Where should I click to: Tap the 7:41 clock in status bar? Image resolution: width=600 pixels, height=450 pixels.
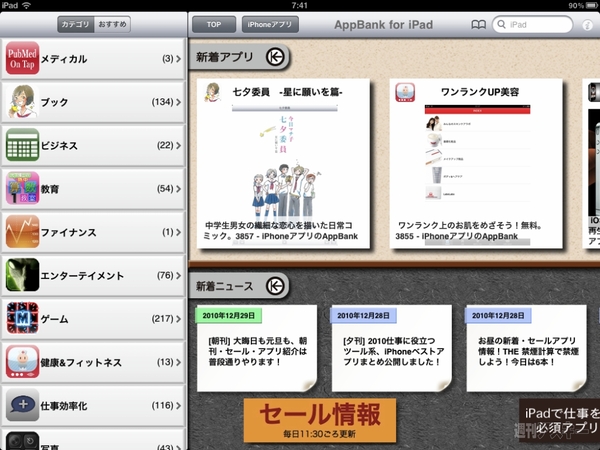[x=300, y=5]
